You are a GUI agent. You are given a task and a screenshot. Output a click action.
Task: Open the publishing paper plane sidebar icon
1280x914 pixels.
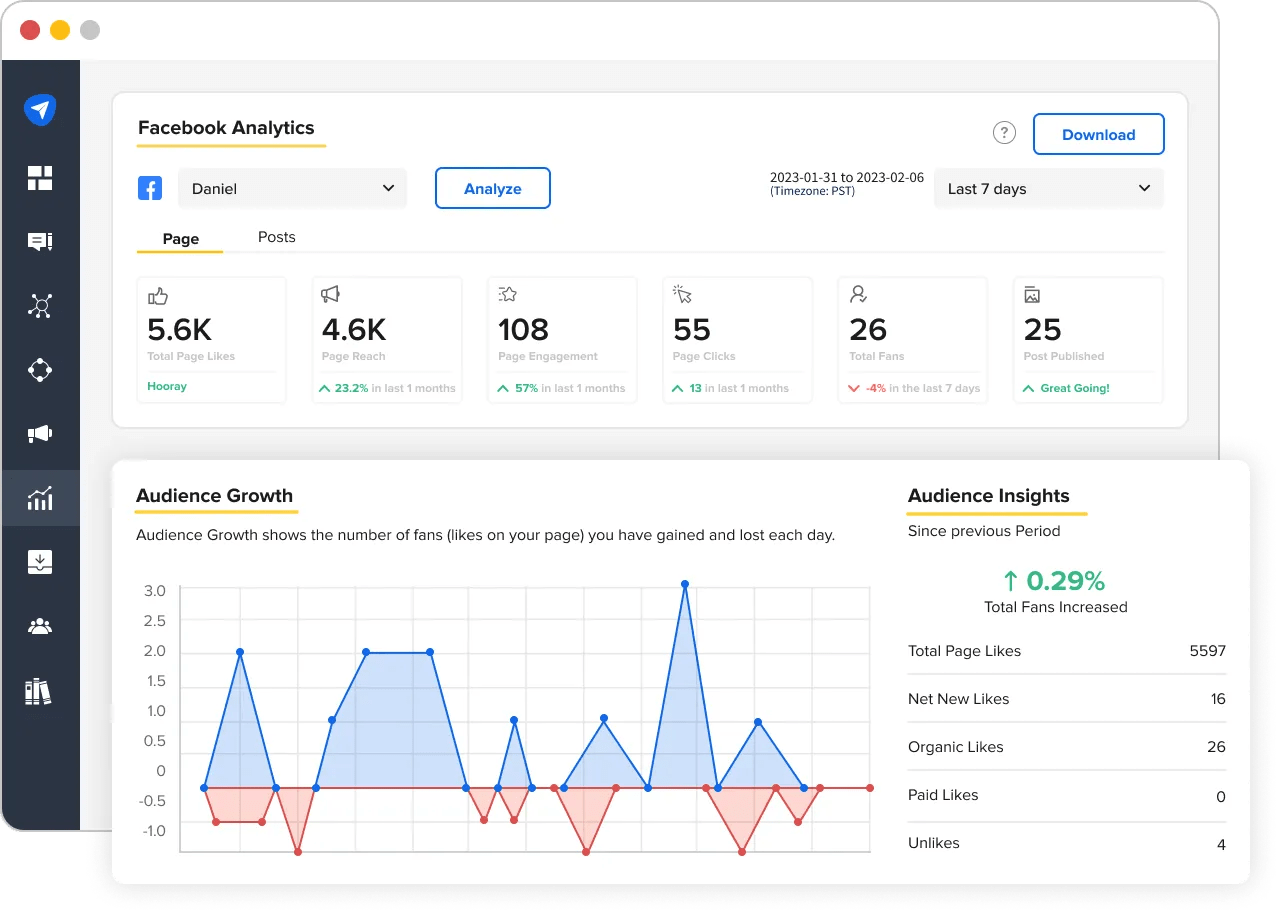[x=40, y=110]
